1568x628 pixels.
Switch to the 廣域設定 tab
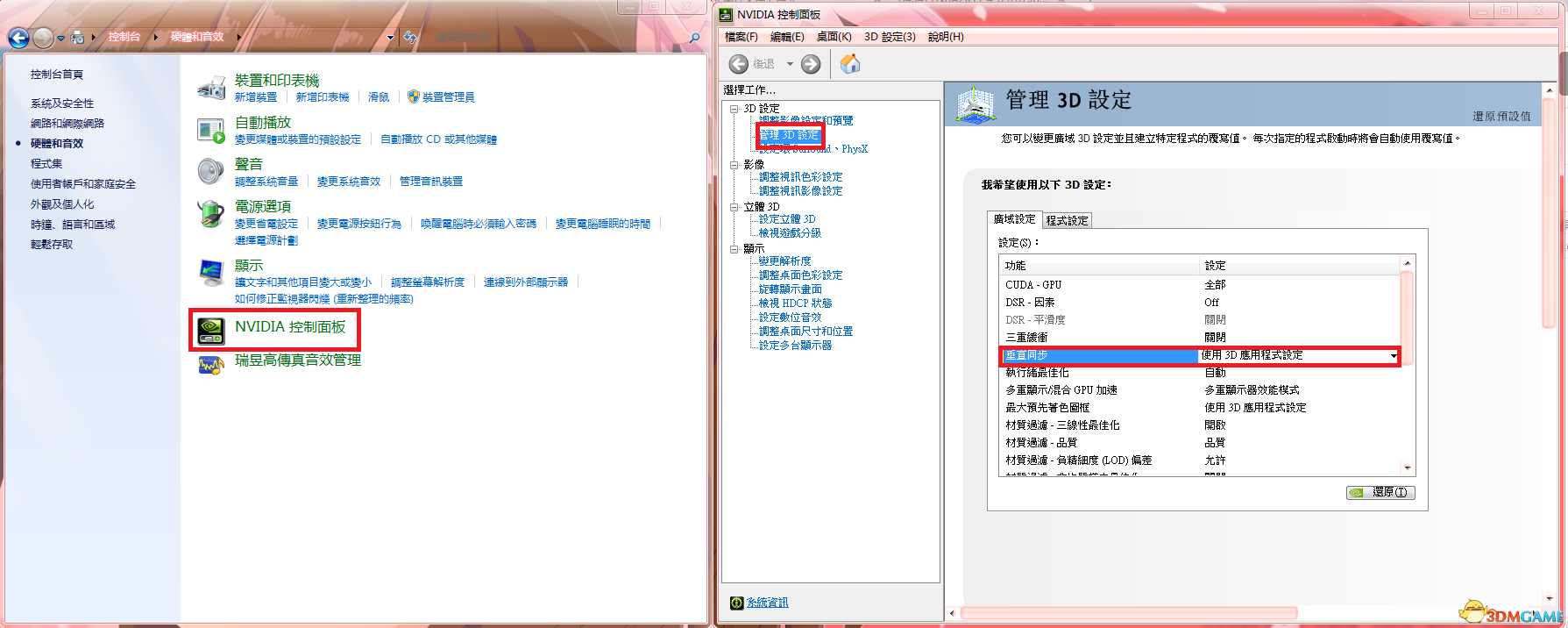coord(1014,219)
